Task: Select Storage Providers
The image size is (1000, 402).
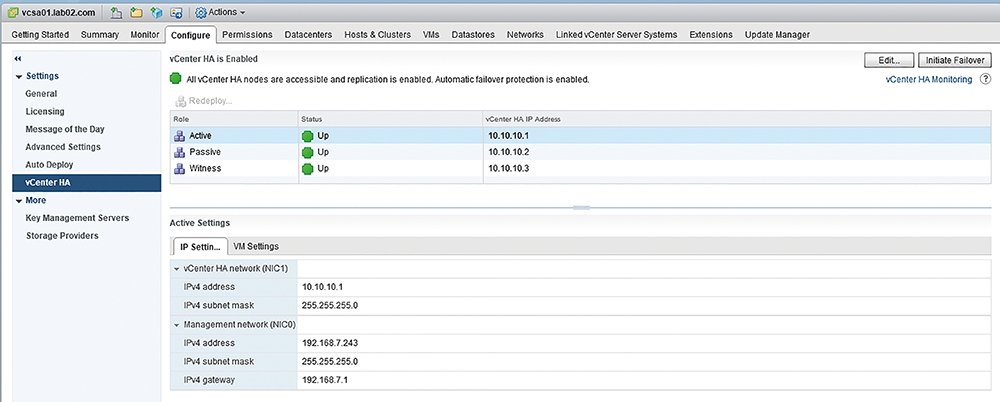Action: click(62, 235)
